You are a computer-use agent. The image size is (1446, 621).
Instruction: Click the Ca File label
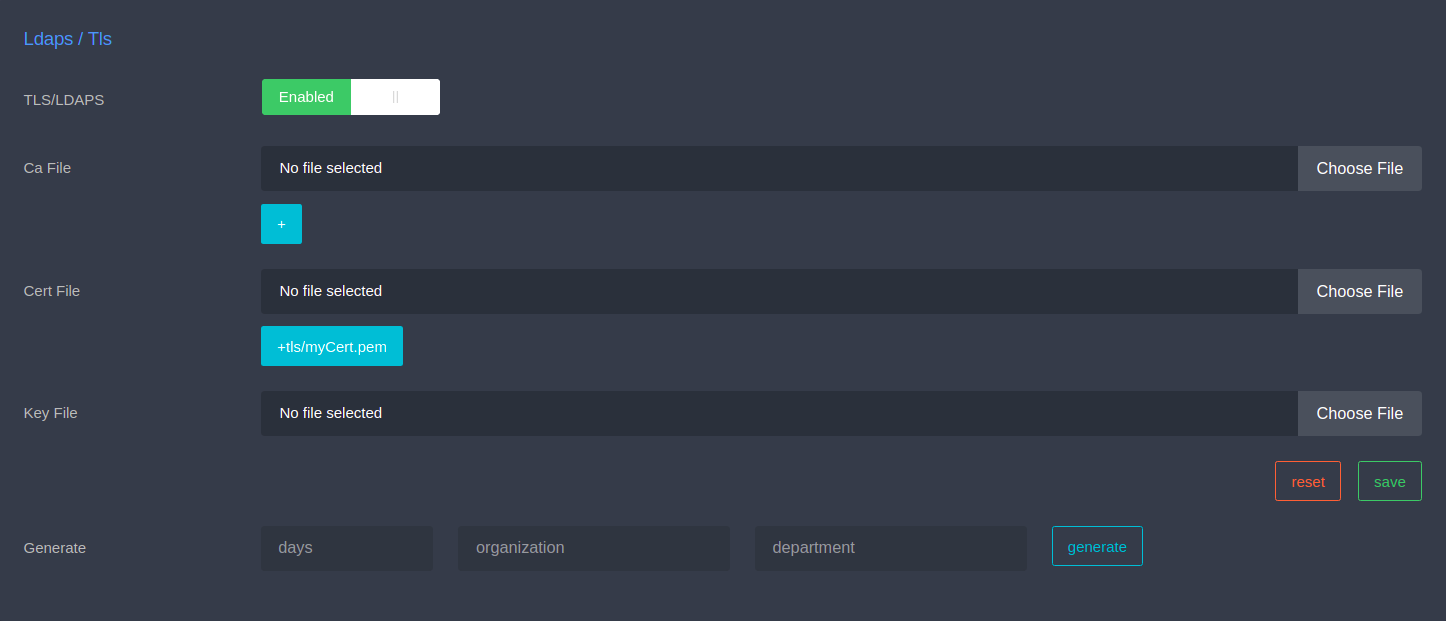coord(48,168)
